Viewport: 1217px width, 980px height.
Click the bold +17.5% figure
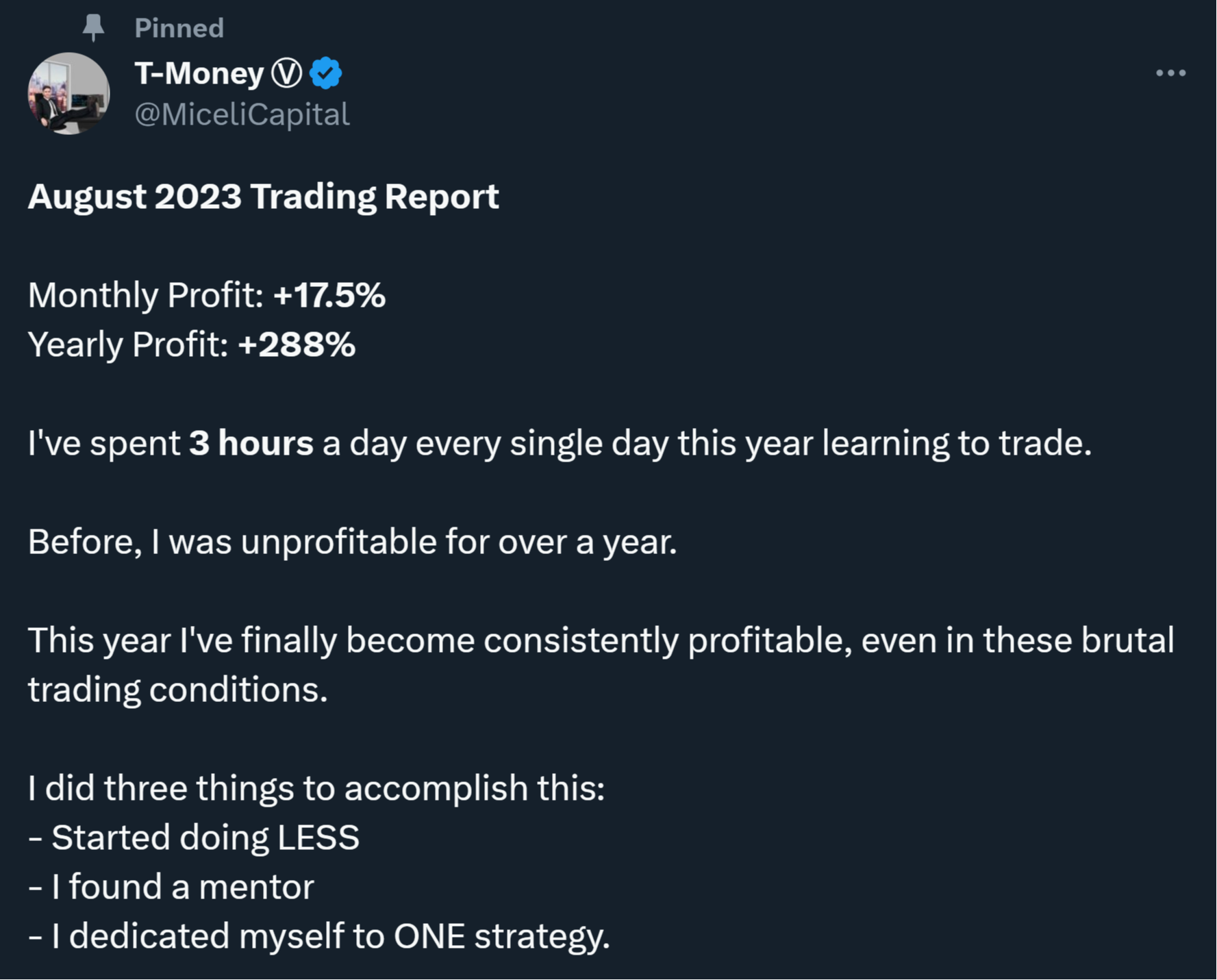[329, 295]
